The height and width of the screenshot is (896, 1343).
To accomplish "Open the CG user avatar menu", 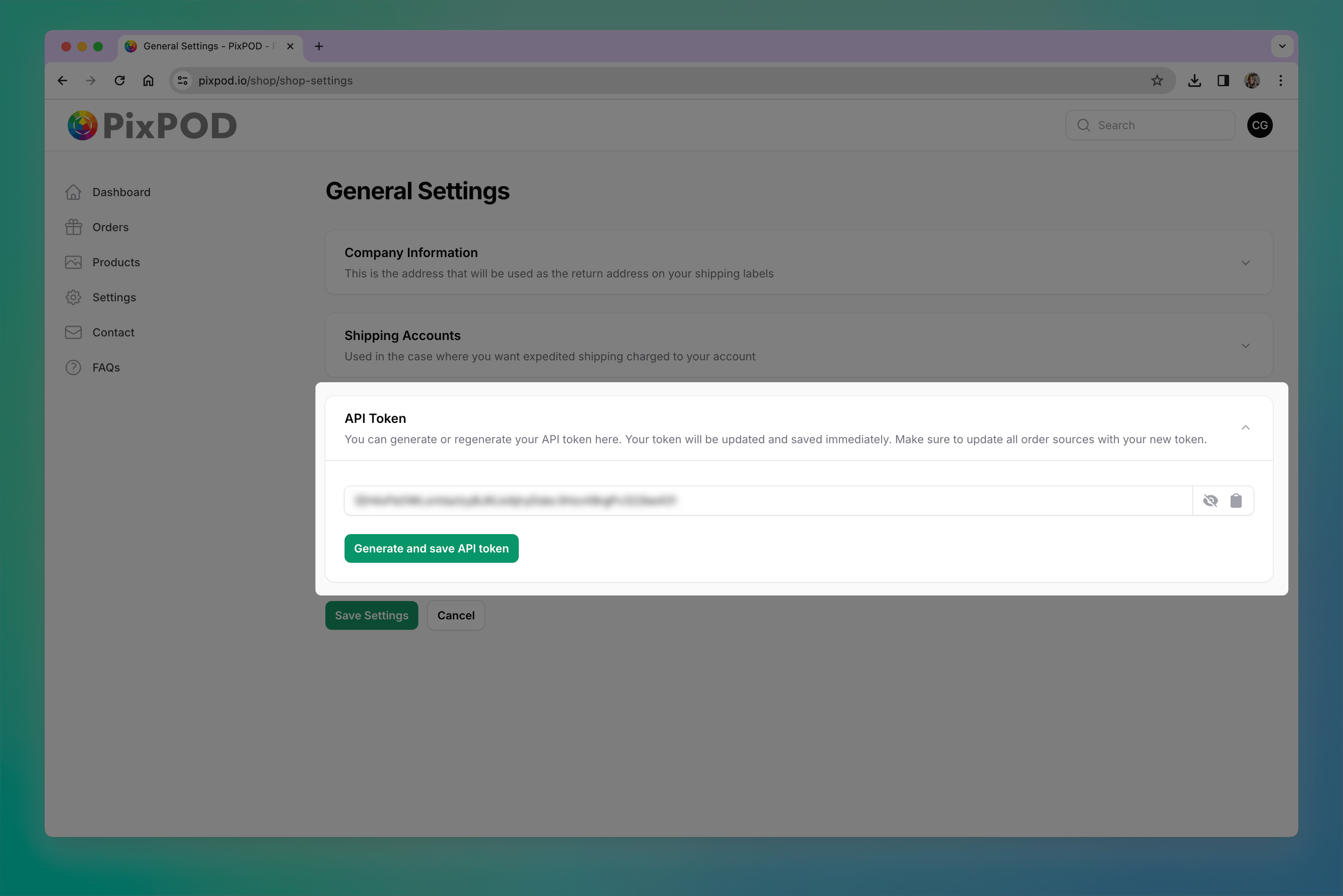I will [1260, 125].
